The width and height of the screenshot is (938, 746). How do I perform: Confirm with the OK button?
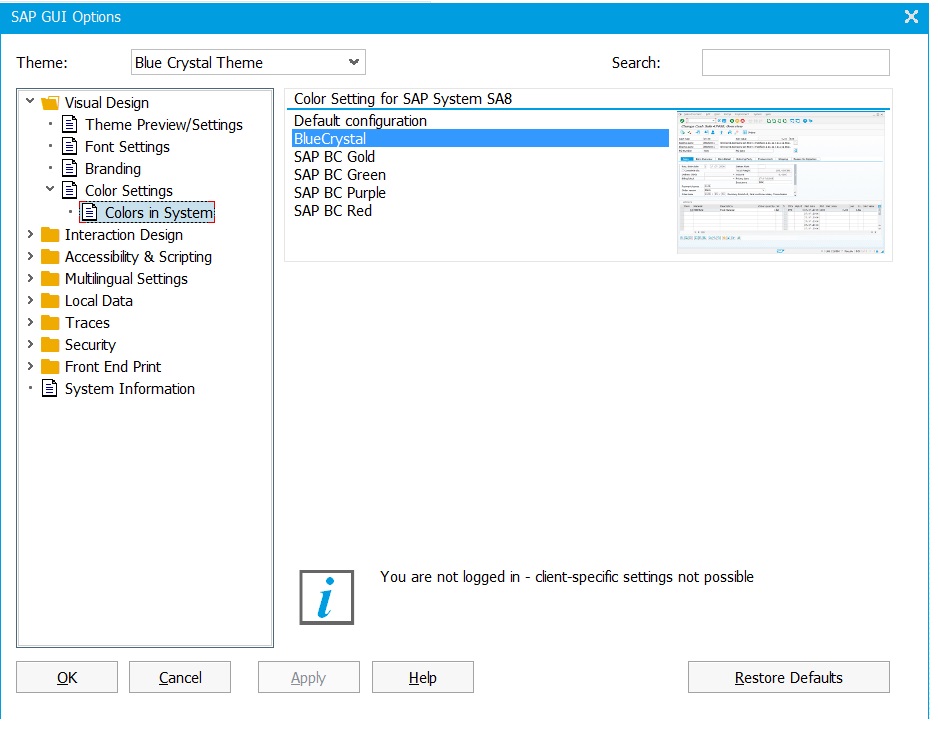tap(67, 677)
